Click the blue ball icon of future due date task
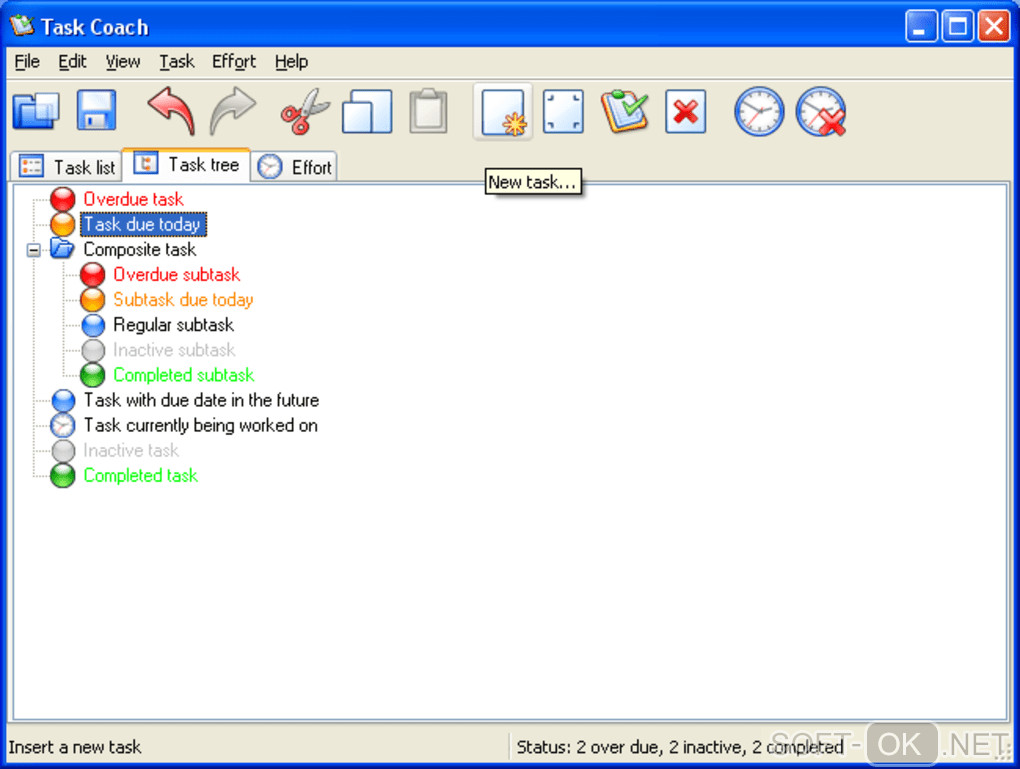 point(63,400)
